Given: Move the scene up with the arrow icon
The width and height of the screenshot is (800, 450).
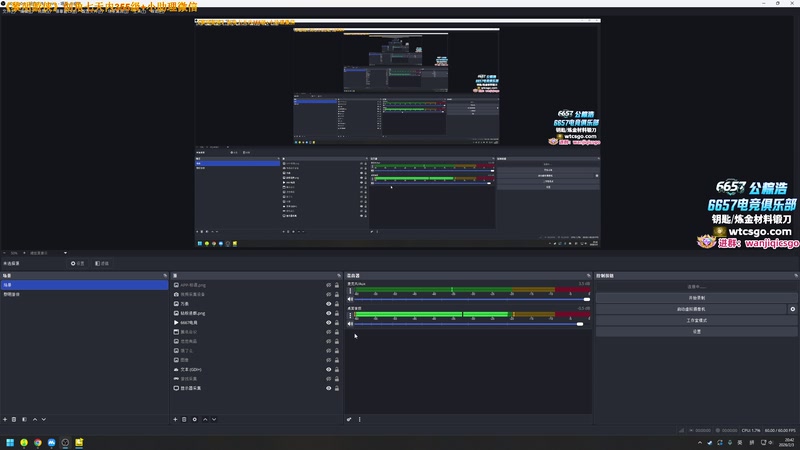Looking at the screenshot, I should 35,419.
